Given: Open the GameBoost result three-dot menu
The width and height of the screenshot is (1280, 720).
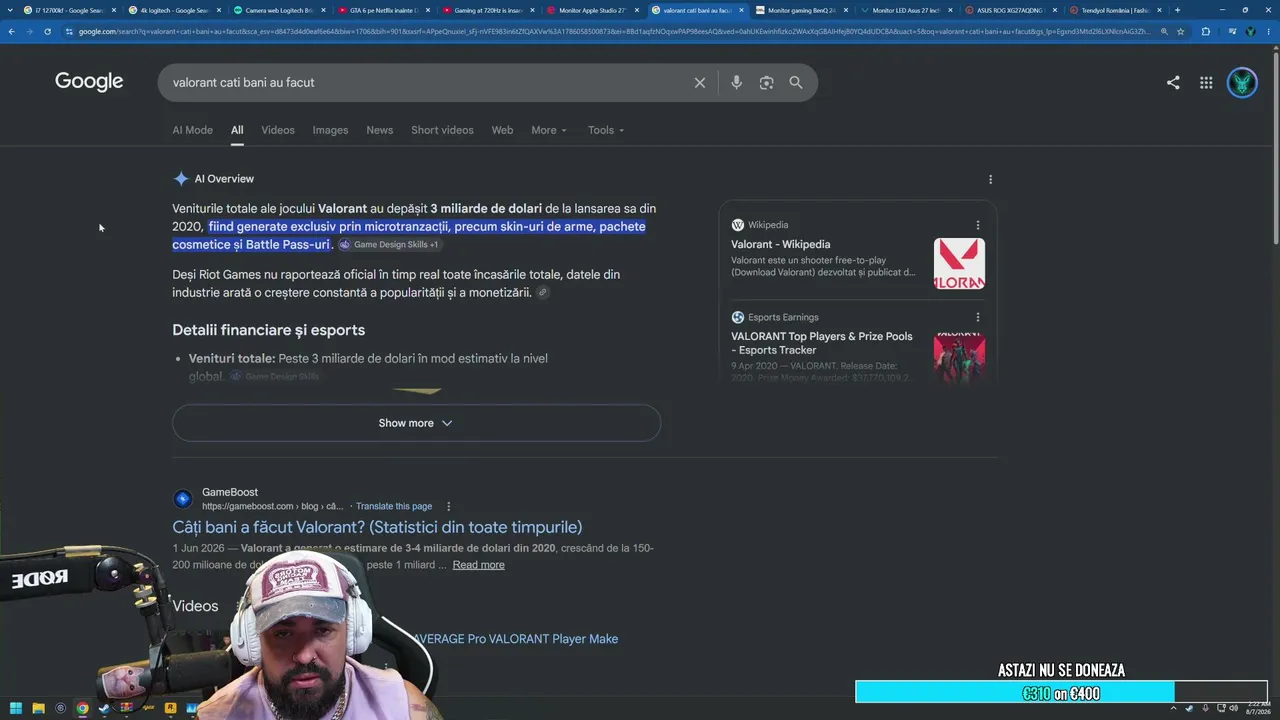Looking at the screenshot, I should pos(449,506).
